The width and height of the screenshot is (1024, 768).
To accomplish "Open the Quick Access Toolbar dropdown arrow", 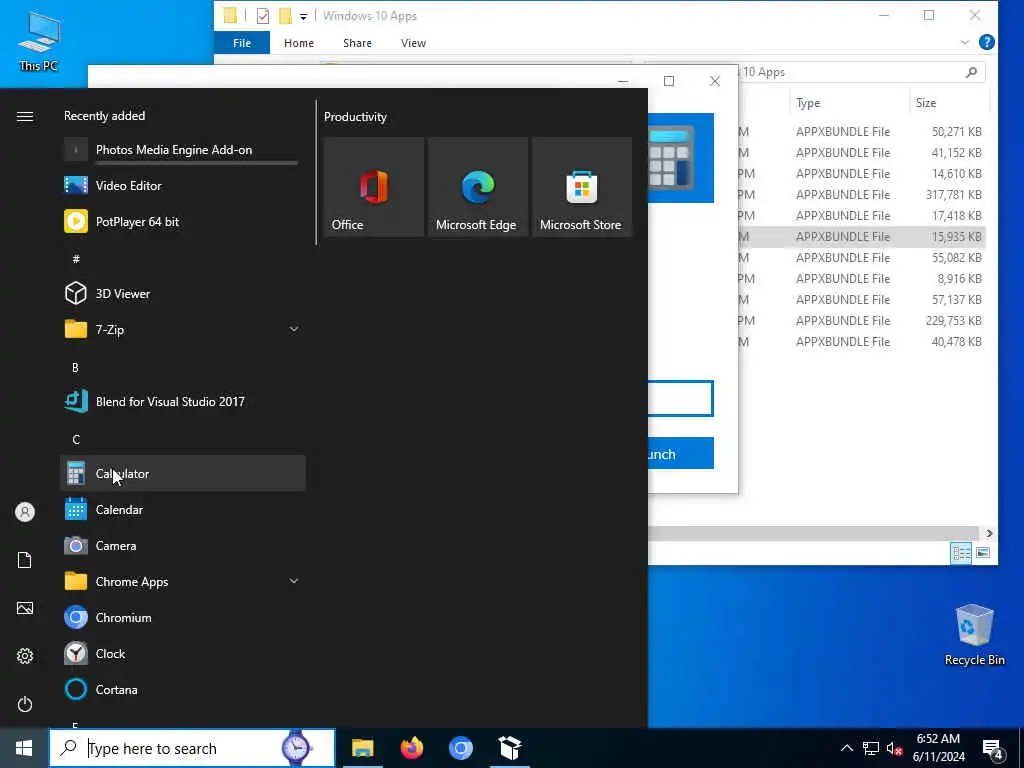I will point(304,16).
